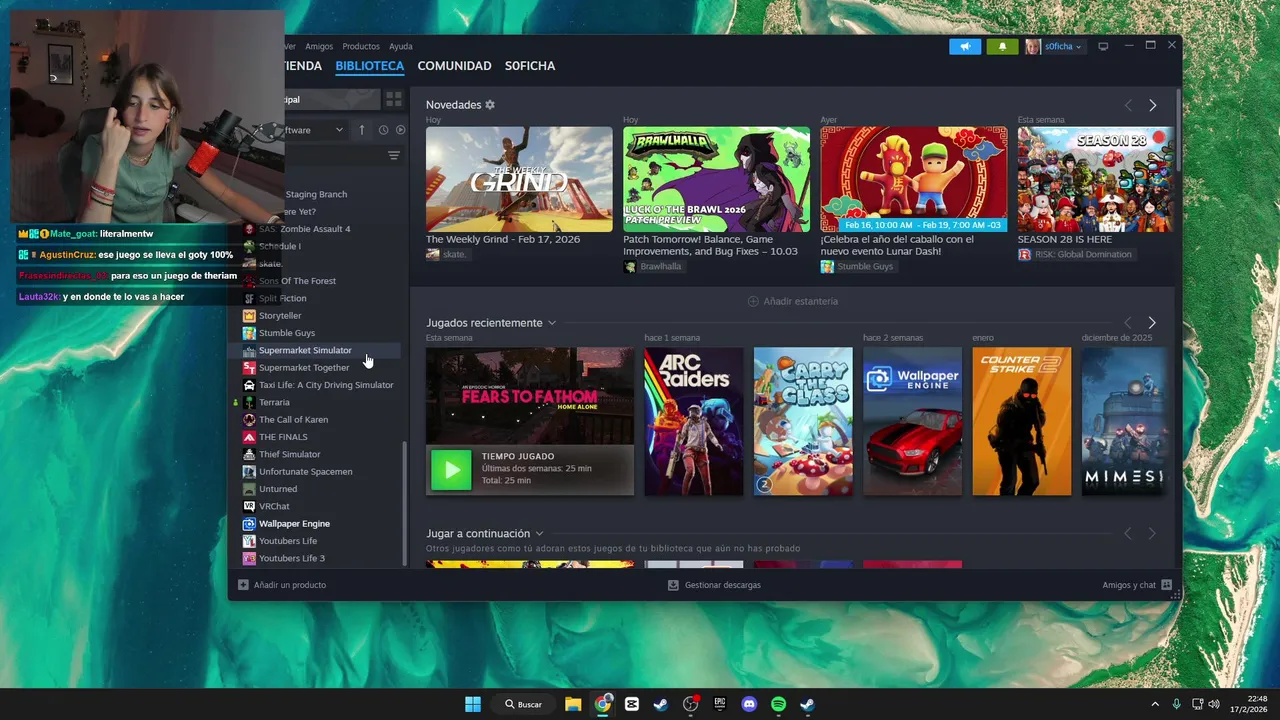
Task: Click the Novedades settings gear
Action: [x=490, y=105]
